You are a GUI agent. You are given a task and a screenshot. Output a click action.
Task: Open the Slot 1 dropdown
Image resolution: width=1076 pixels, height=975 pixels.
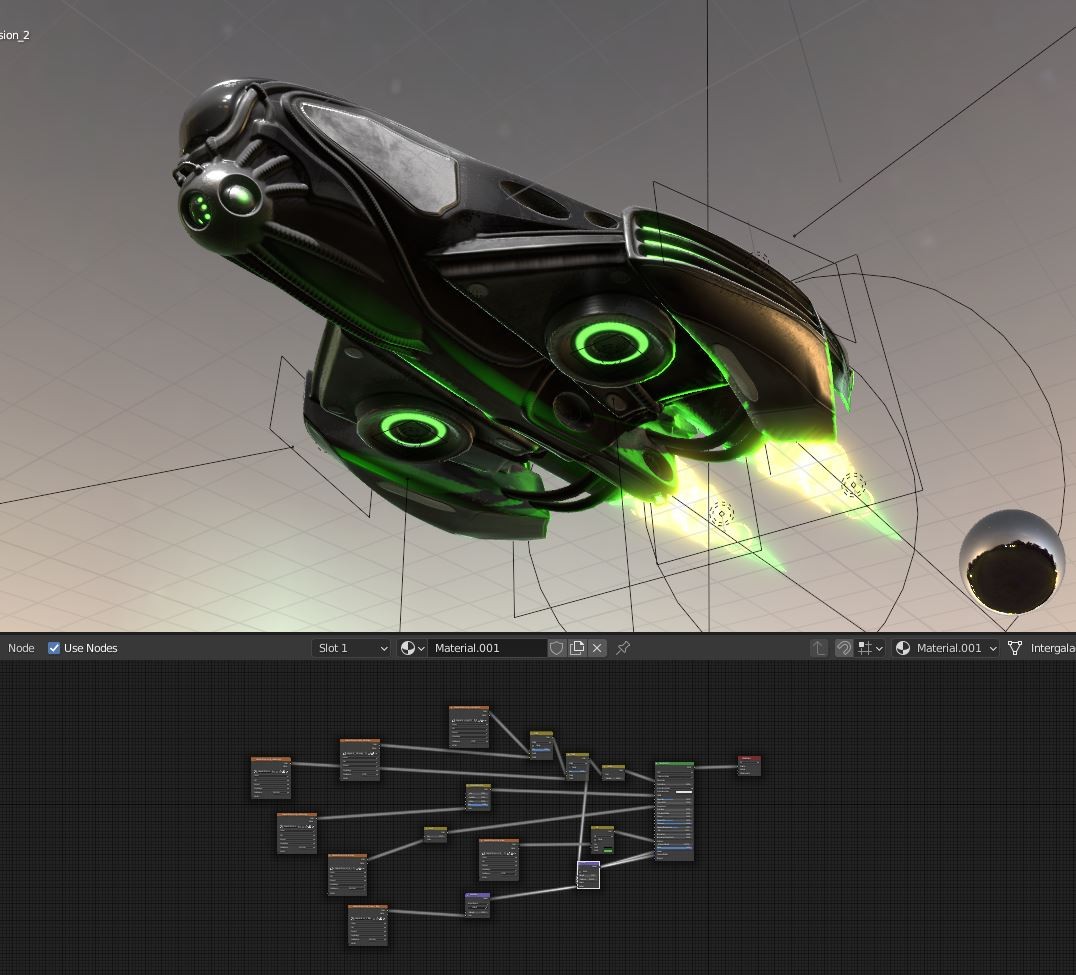[x=350, y=648]
